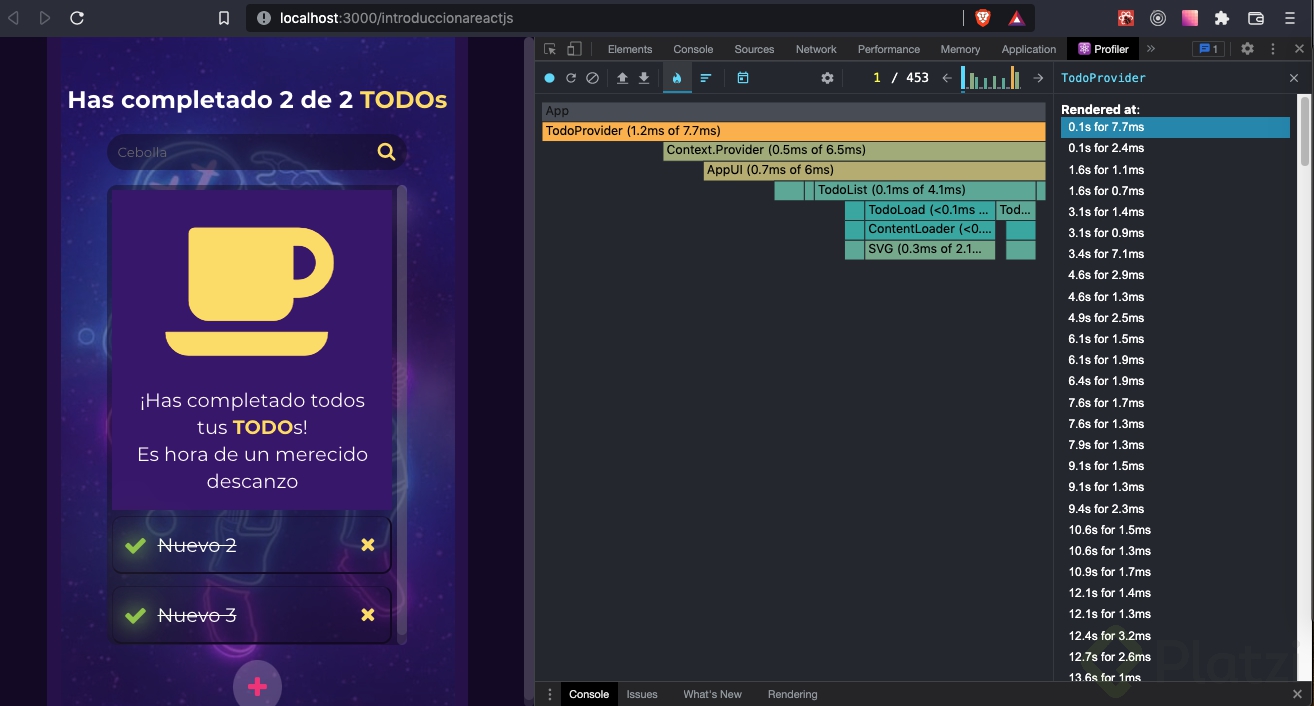This screenshot has height=706, width=1314.
Task: Show more DevTools tabs
Action: tap(1151, 49)
